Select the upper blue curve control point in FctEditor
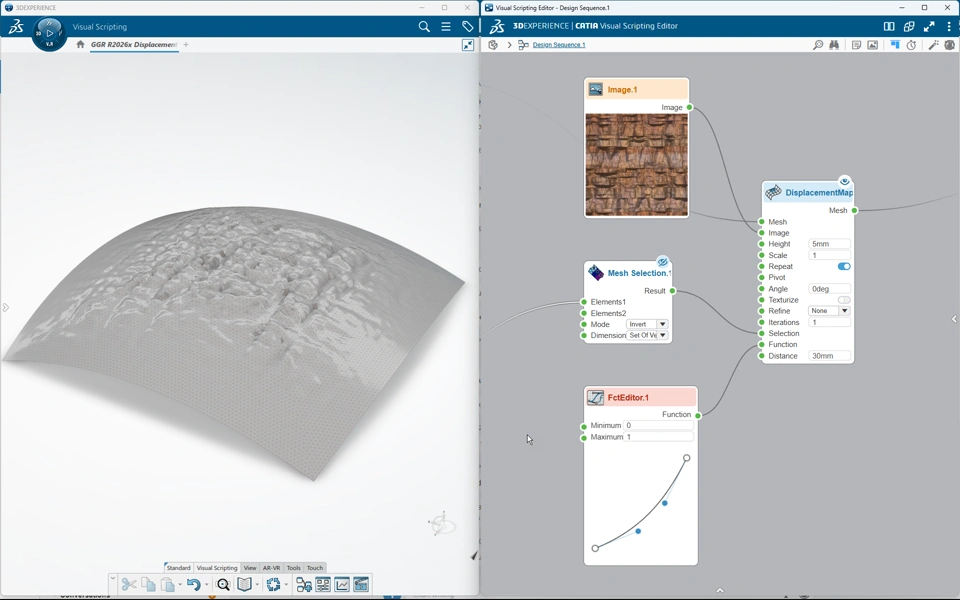The width and height of the screenshot is (960, 600). (665, 503)
